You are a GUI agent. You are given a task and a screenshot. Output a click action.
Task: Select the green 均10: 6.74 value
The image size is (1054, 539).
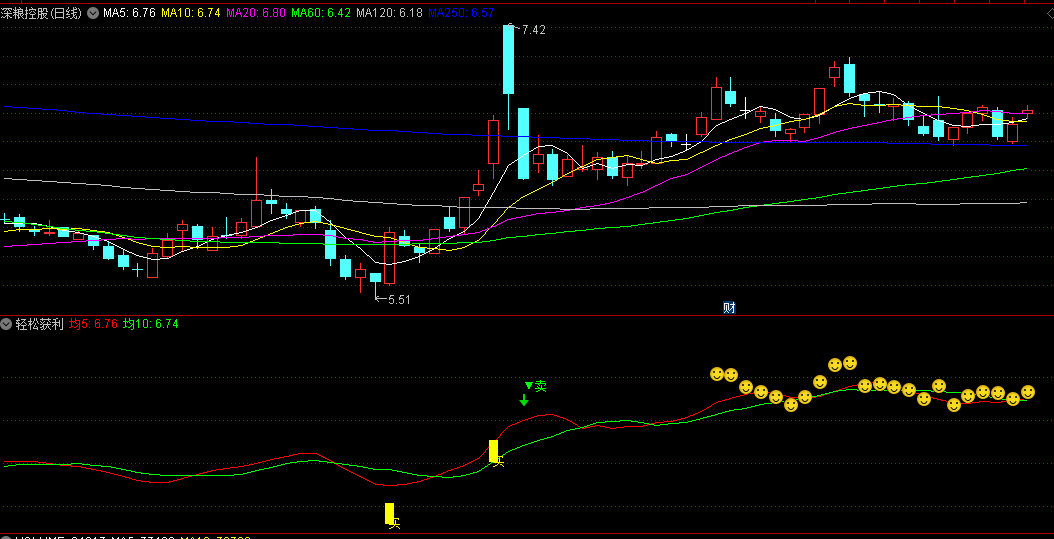[151, 324]
